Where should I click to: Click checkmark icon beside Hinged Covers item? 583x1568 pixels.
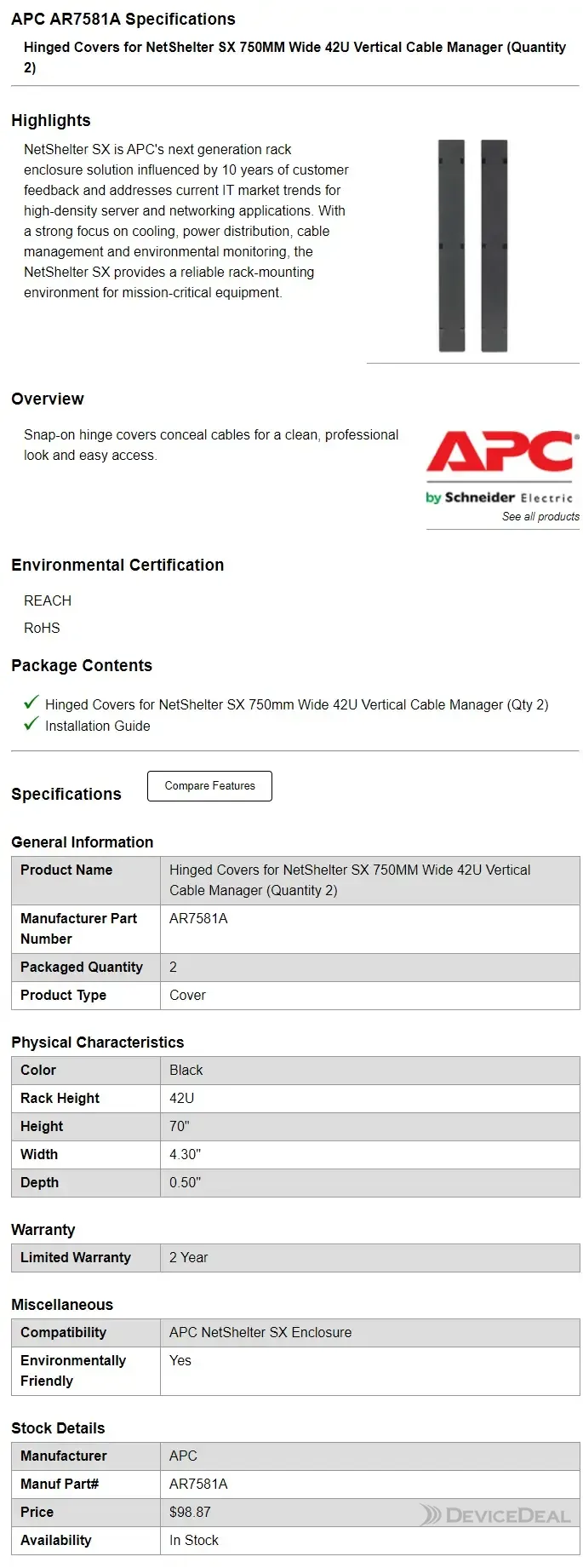point(31,703)
